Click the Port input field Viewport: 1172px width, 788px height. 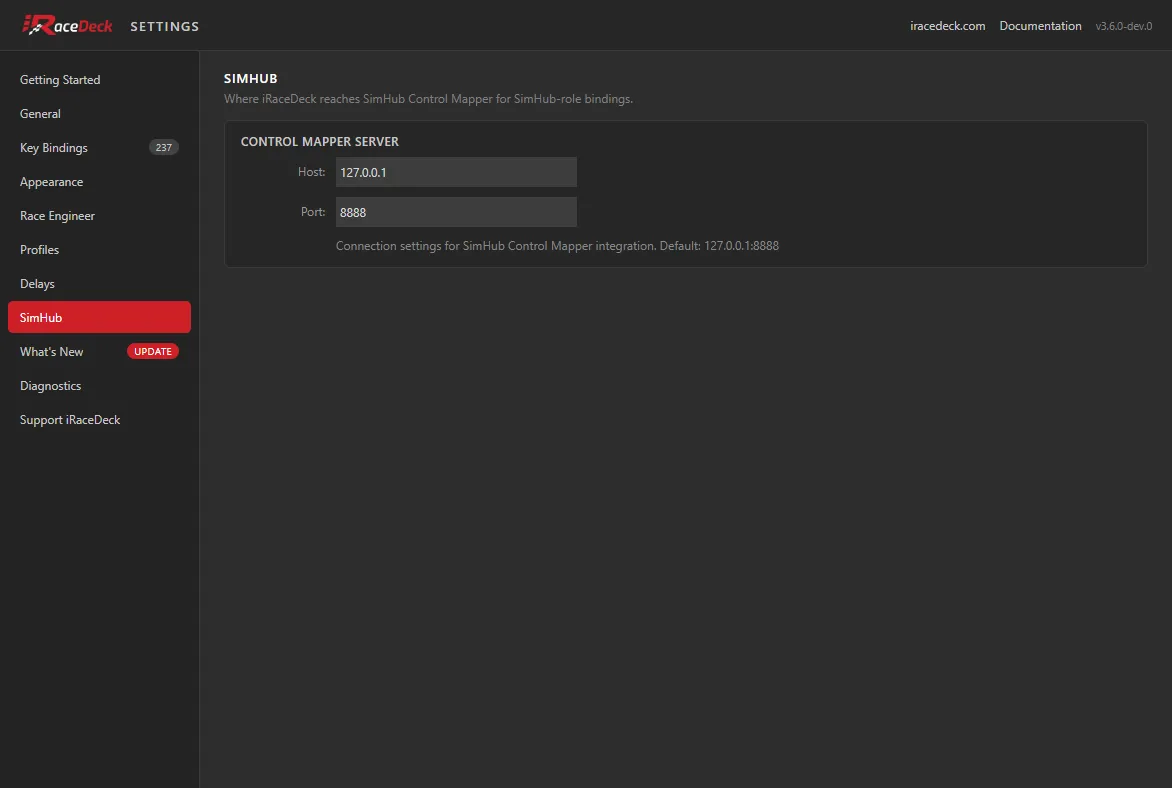click(456, 212)
